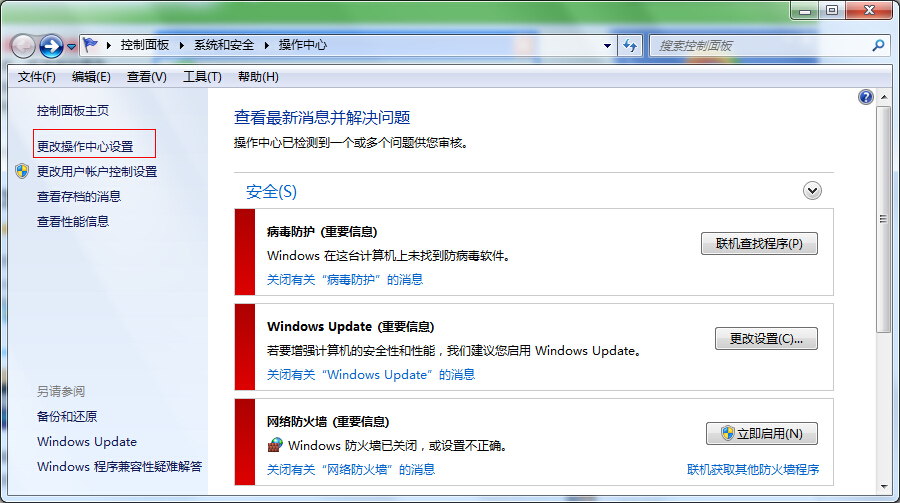Screen dimensions: 900x503
Task: Open the 文件(F) menu
Action: point(36,77)
